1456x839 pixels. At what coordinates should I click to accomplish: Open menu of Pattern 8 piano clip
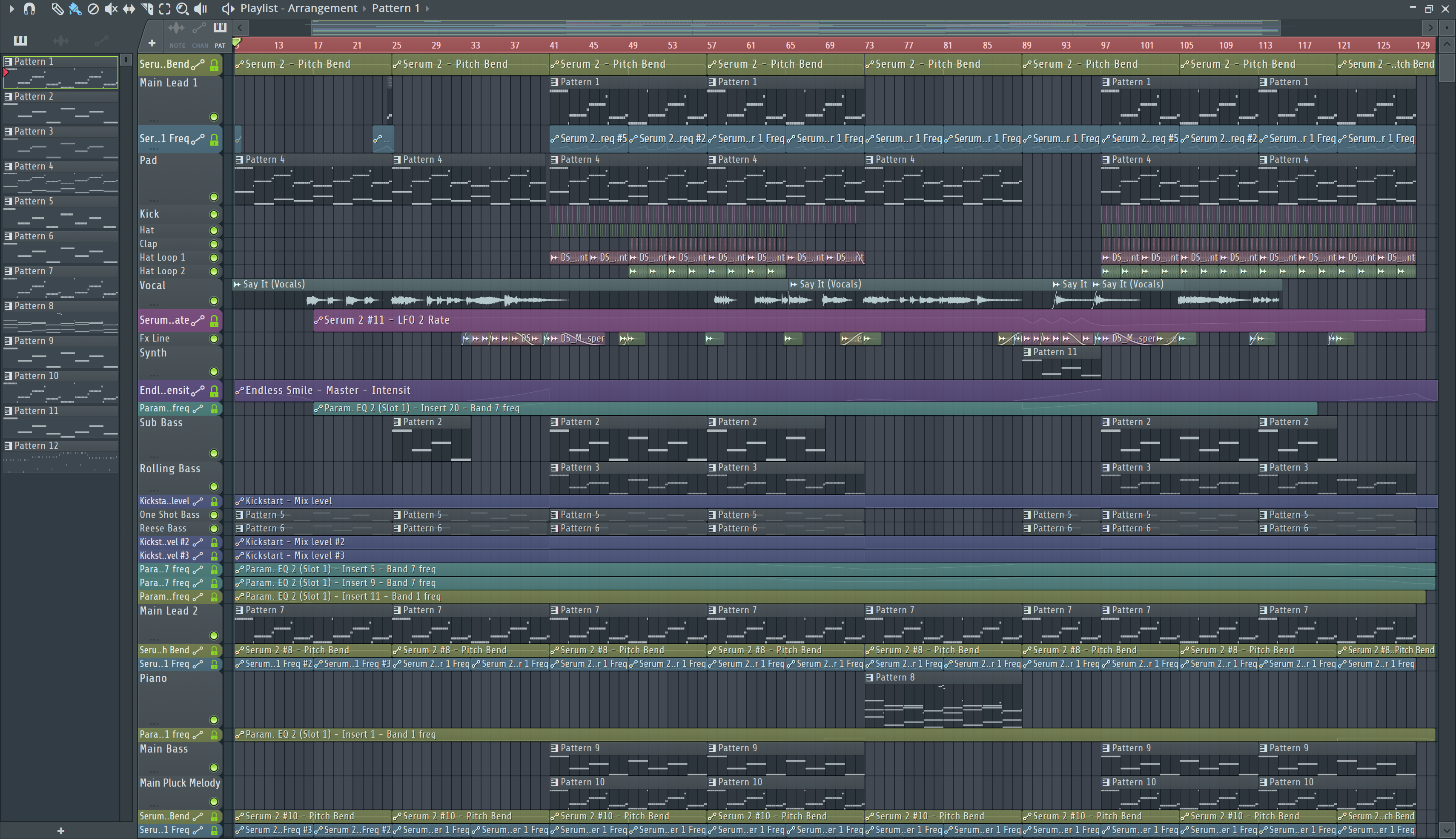click(870, 678)
